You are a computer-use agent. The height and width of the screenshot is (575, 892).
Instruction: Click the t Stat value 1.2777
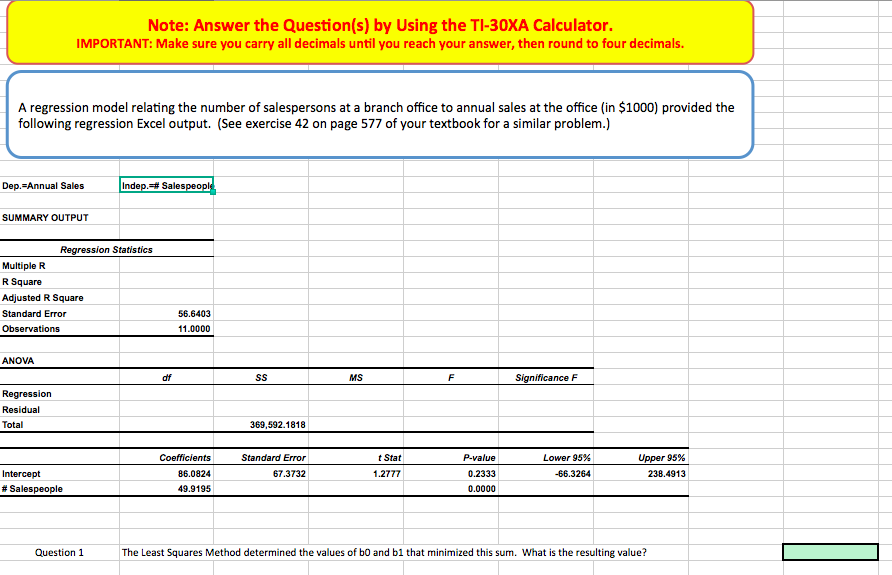point(387,474)
